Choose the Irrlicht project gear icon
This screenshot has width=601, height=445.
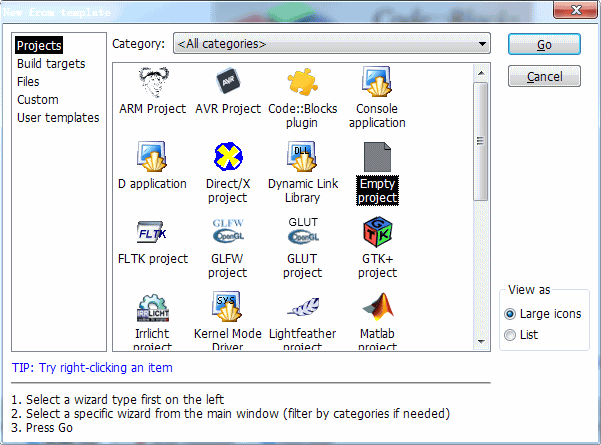pyautogui.click(x=153, y=308)
